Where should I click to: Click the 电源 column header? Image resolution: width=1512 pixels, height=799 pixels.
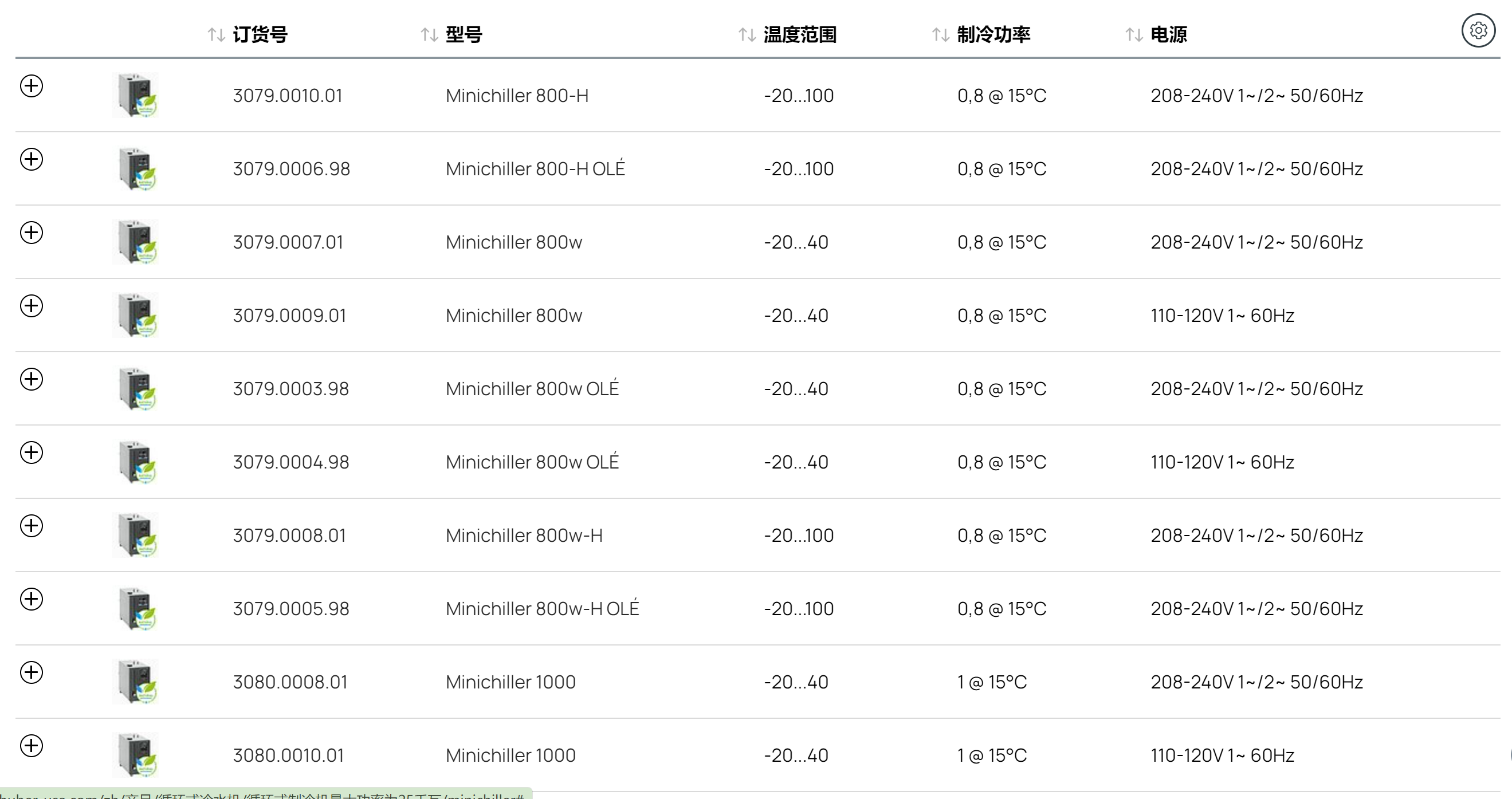tap(1169, 34)
